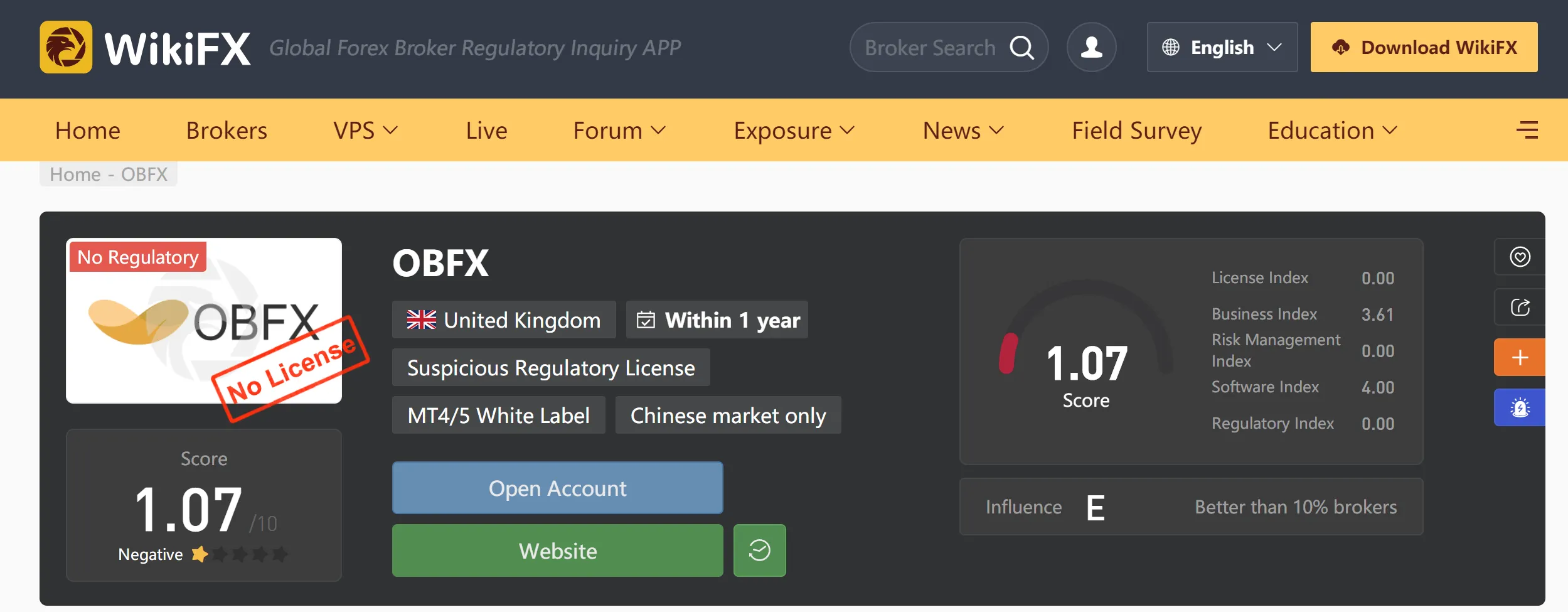Click the green icon beside Website button
Screen dimensions: 1568x612
point(759,550)
